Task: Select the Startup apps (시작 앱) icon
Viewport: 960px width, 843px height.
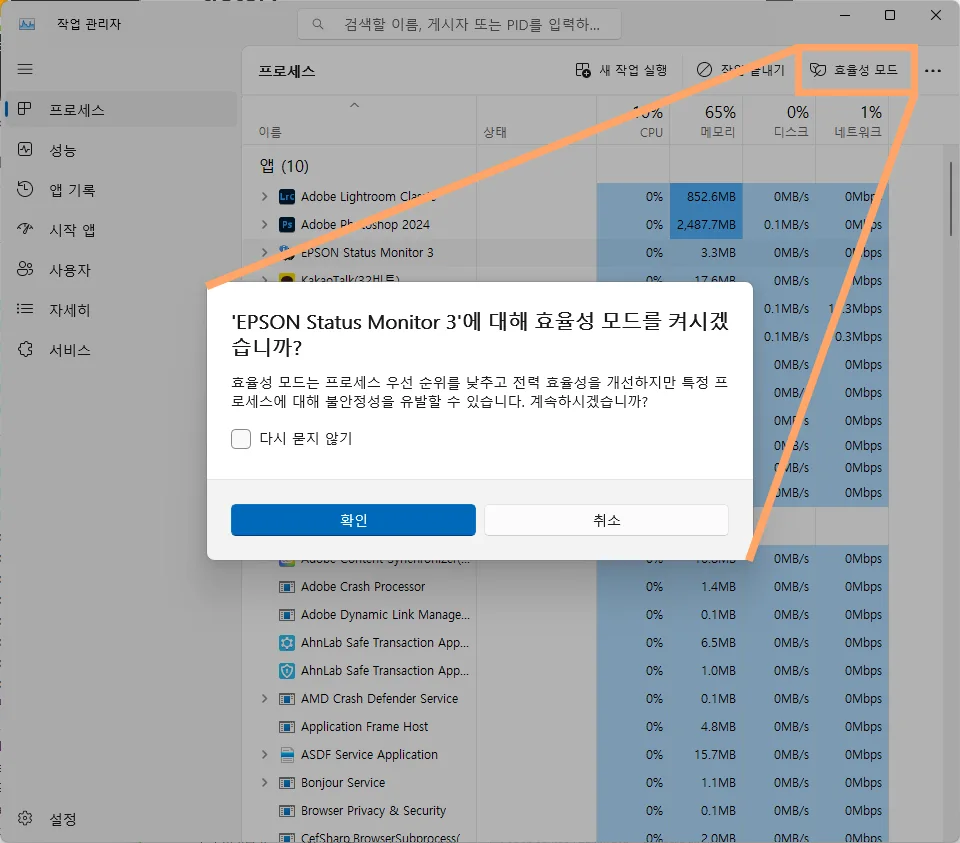Action: click(24, 229)
